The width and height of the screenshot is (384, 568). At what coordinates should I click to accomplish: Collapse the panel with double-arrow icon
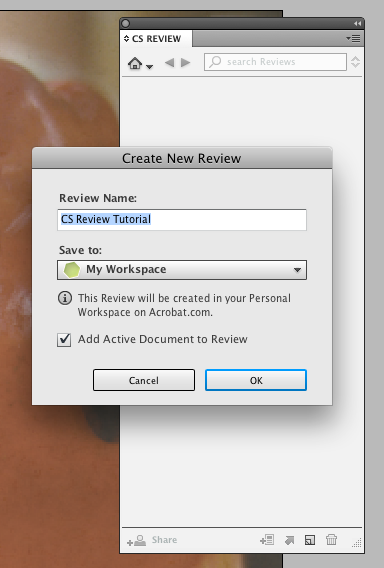(358, 24)
